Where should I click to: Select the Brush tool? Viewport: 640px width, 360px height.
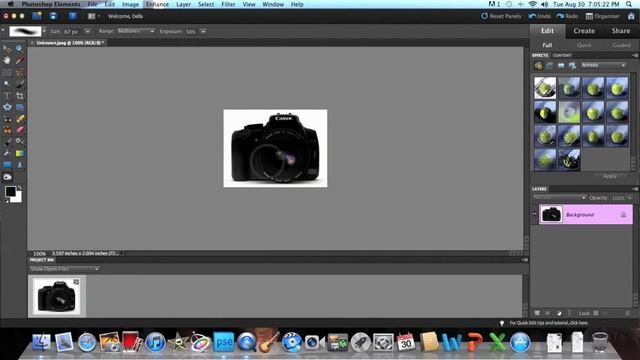7,142
